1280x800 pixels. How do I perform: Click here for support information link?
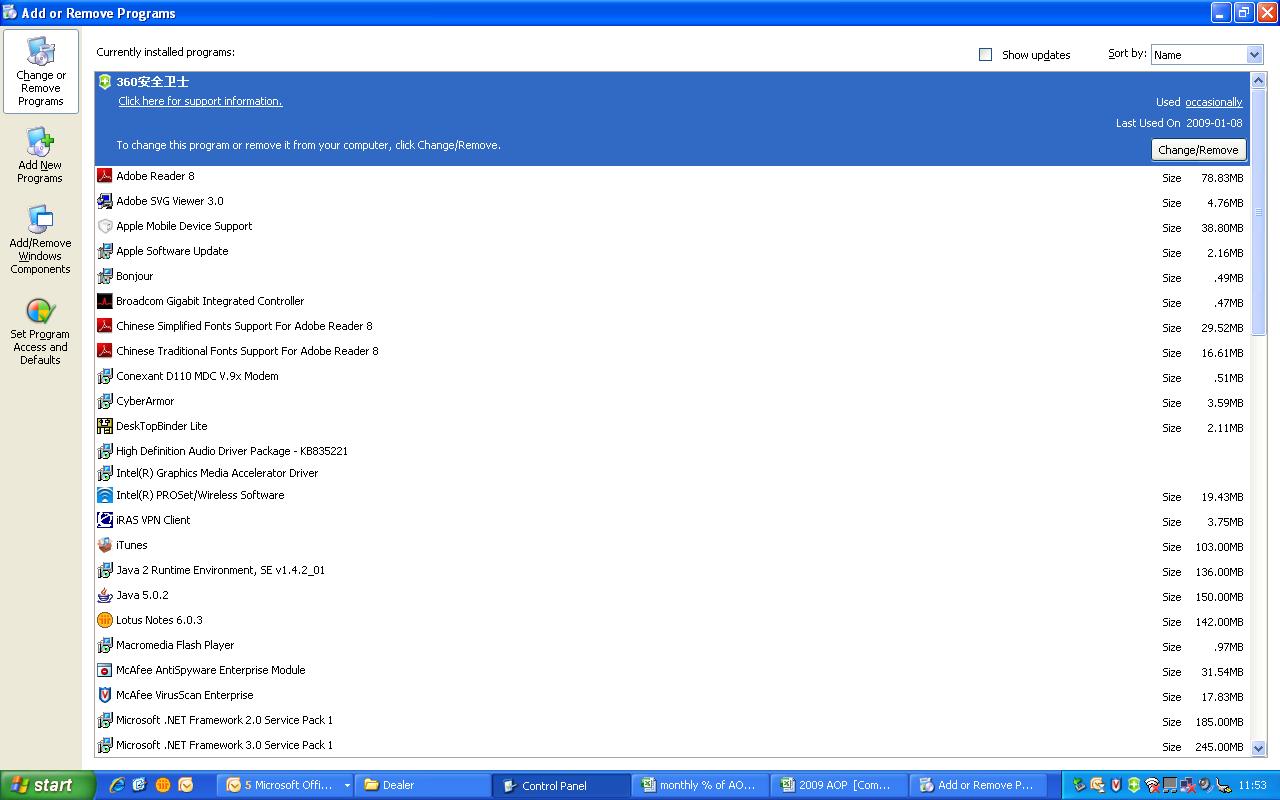point(200,101)
